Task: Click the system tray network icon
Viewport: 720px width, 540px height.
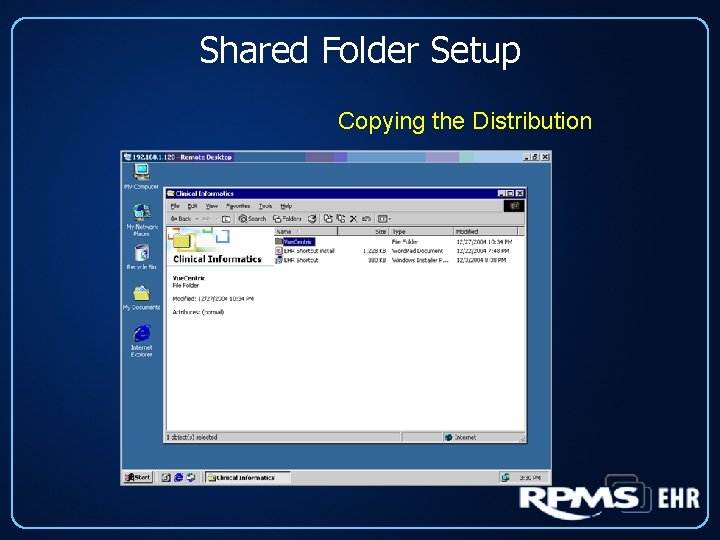Action: 505,478
